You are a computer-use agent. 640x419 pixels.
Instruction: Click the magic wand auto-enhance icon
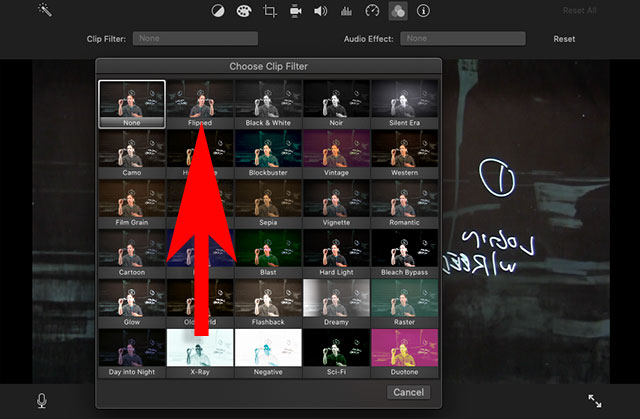click(44, 11)
